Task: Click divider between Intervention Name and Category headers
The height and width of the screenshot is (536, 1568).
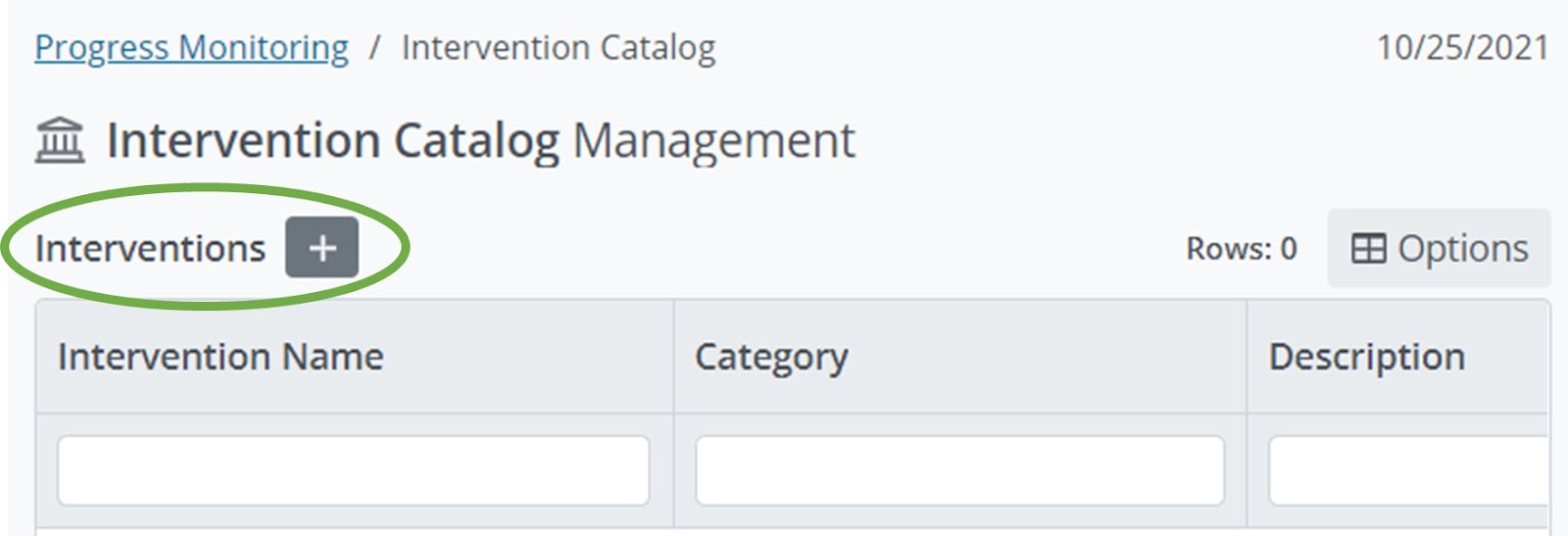Action: tap(673, 357)
